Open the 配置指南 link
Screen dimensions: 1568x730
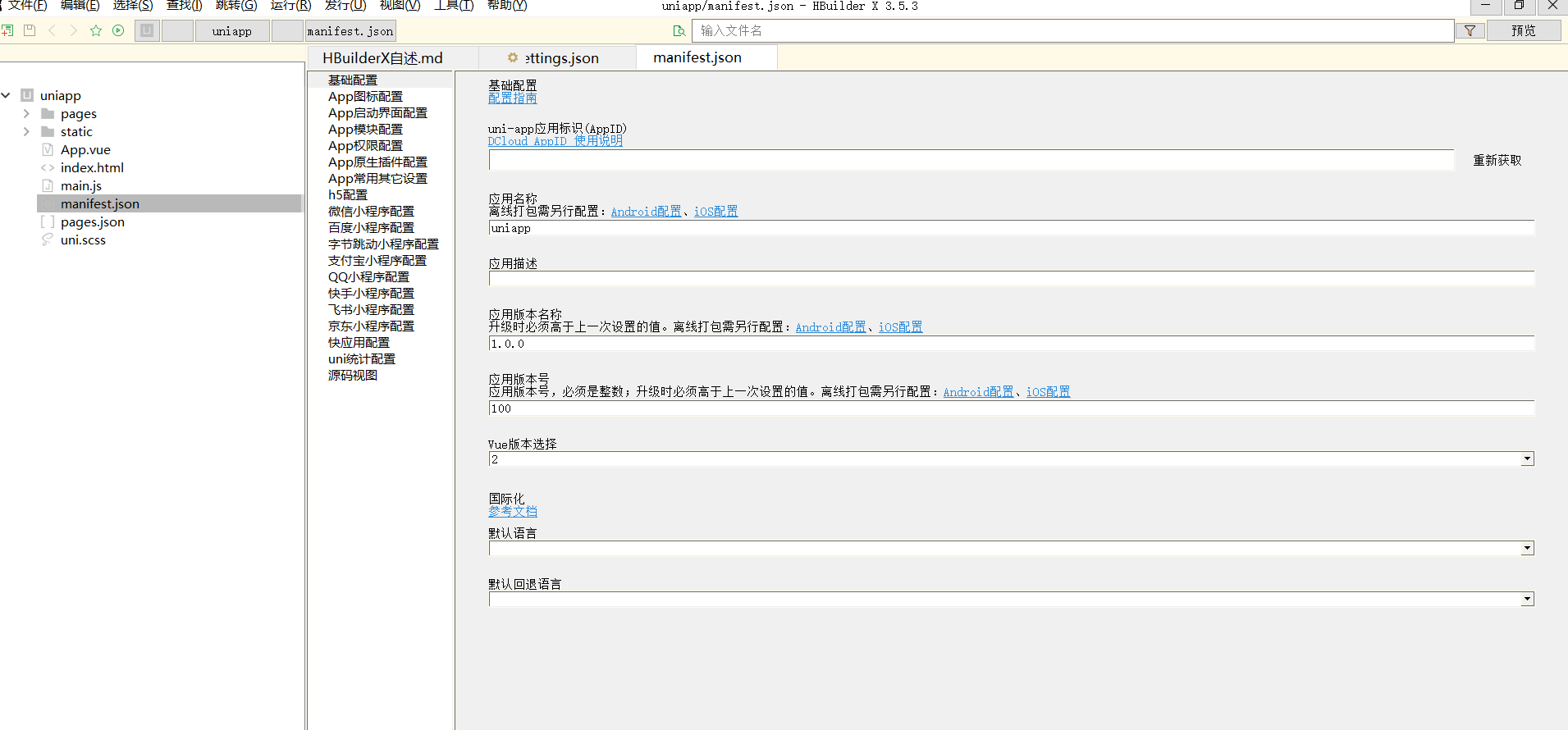point(512,98)
